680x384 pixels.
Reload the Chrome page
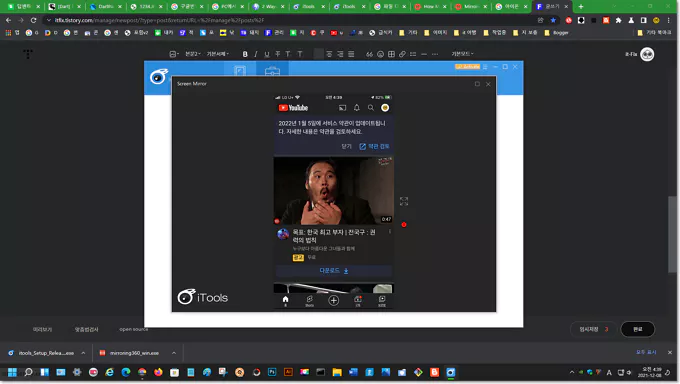click(33, 20)
